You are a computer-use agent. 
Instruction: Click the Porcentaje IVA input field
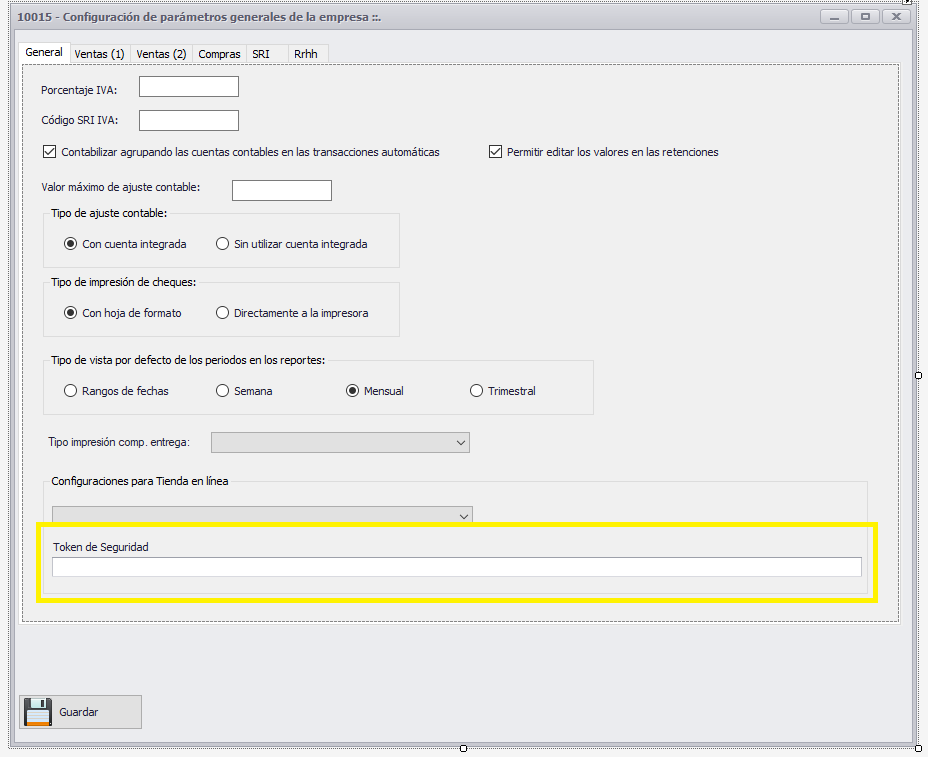click(x=189, y=87)
